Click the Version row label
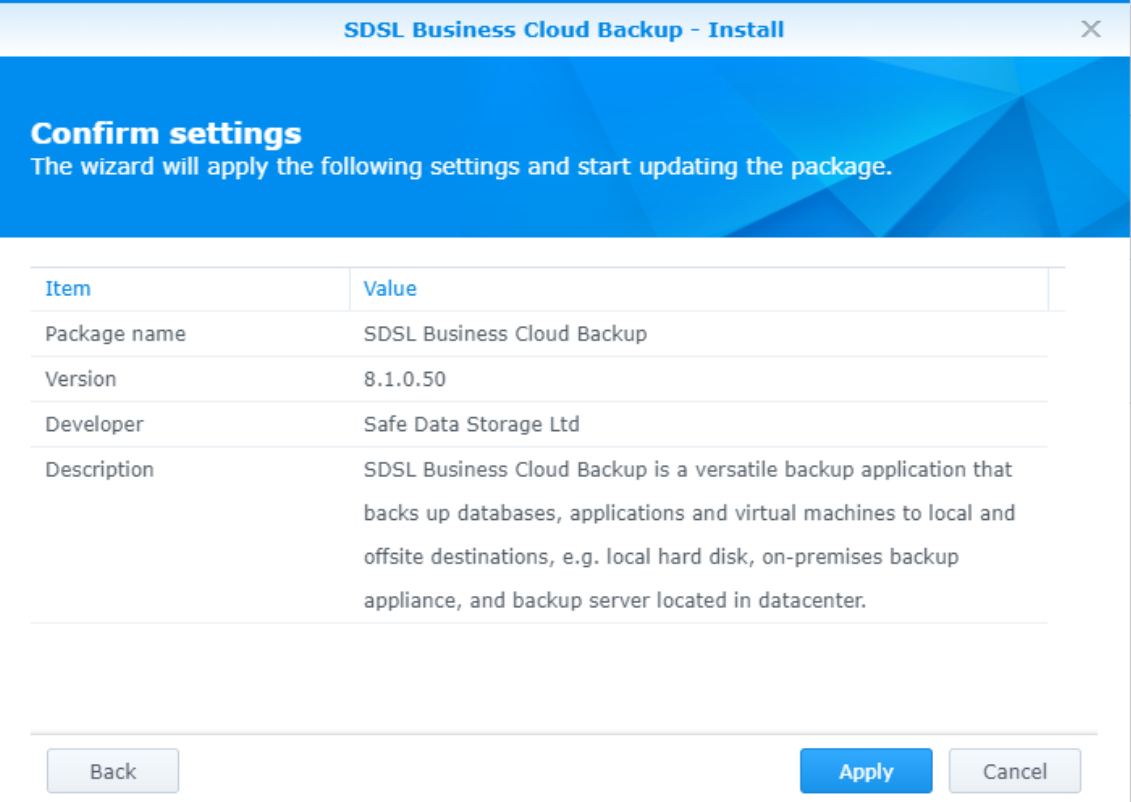This screenshot has height=802, width=1131. point(81,379)
